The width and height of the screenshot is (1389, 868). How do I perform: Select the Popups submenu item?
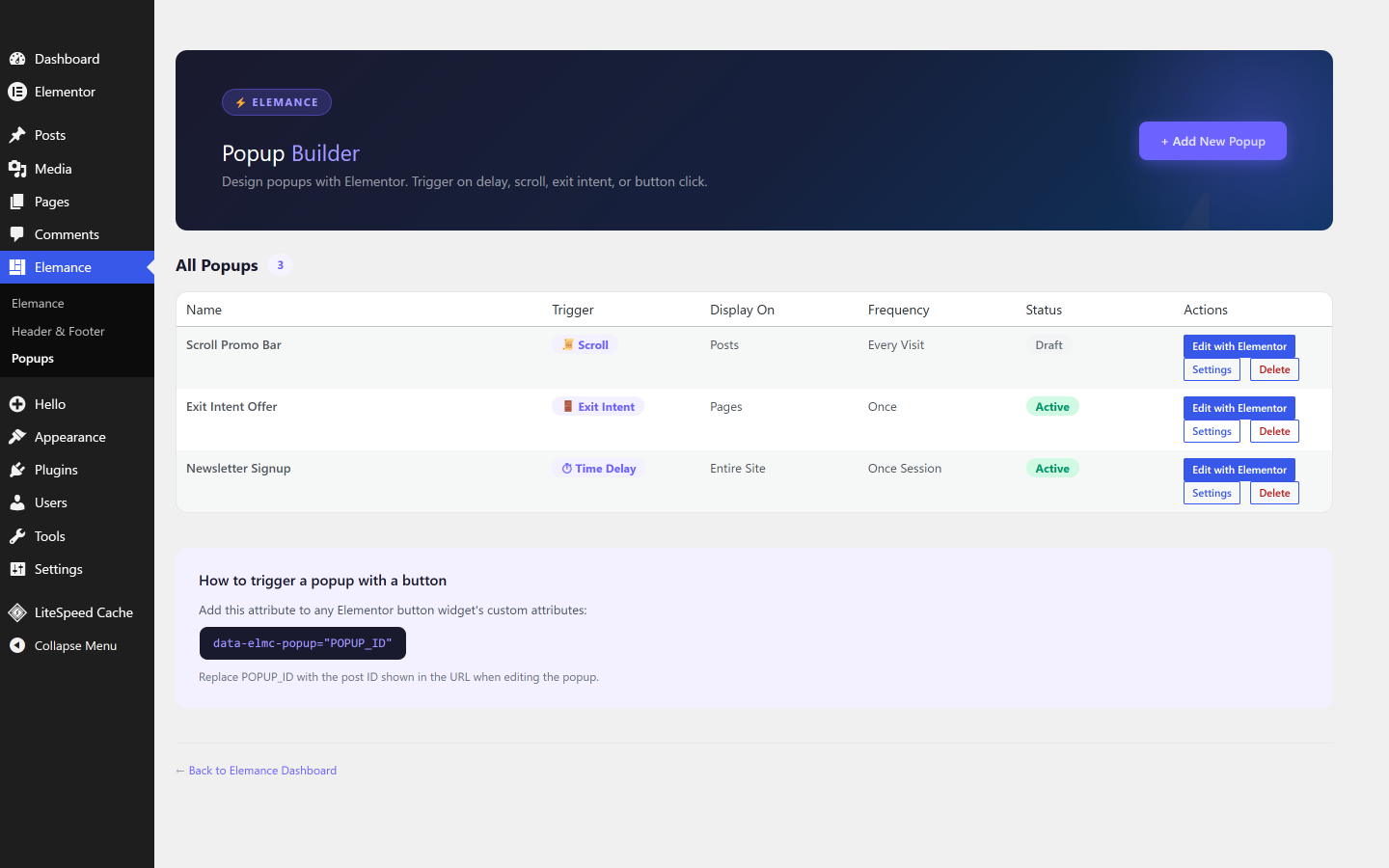click(33, 358)
